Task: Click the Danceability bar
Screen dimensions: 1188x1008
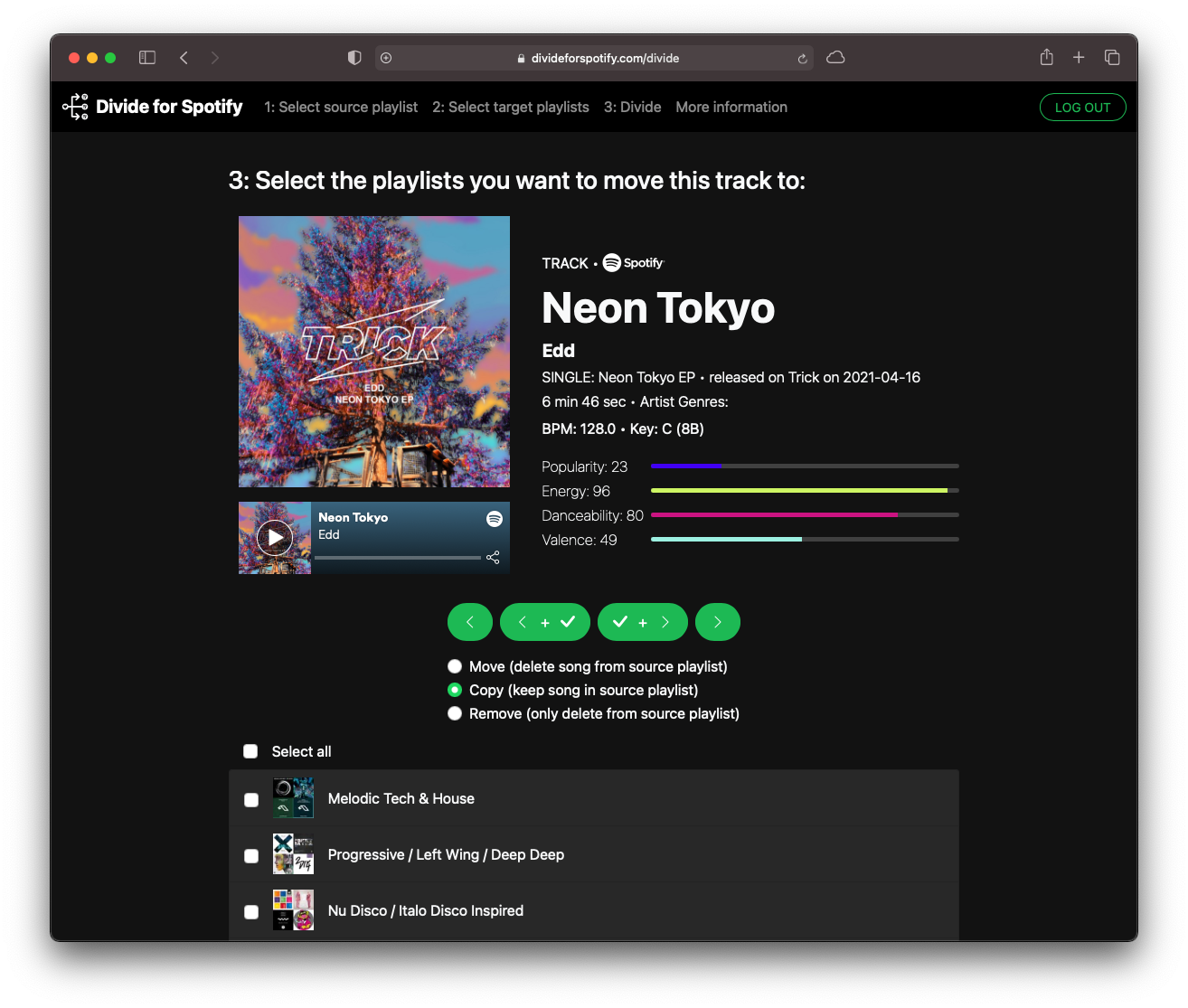Action: click(x=805, y=515)
